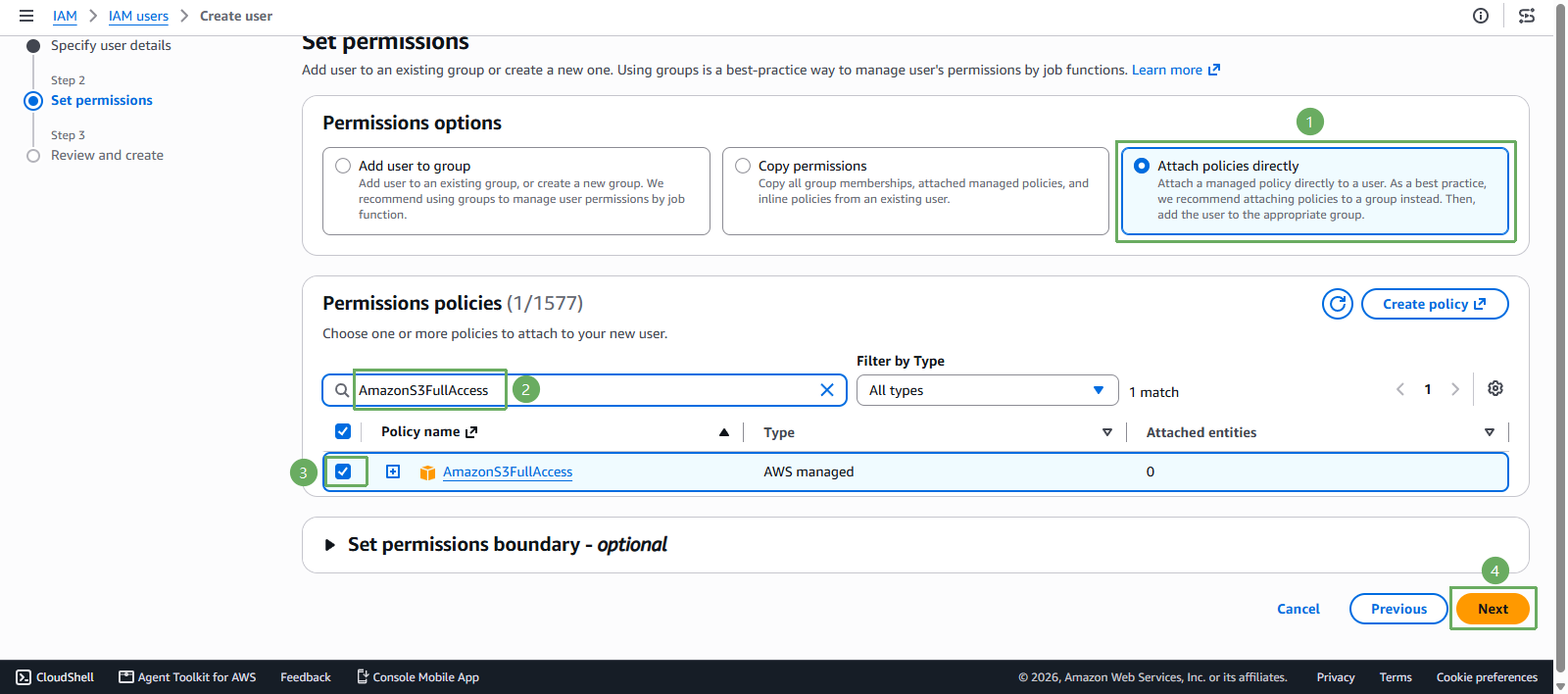Open the info panel icon
The image size is (1568, 694).
[1481, 16]
